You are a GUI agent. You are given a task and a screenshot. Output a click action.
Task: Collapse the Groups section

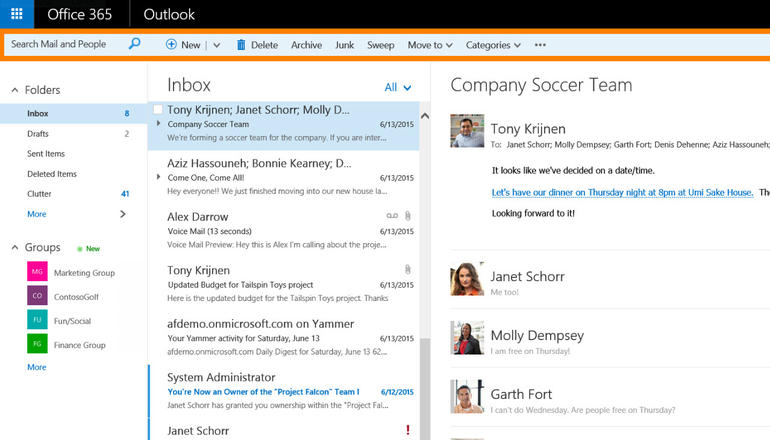tap(14, 248)
